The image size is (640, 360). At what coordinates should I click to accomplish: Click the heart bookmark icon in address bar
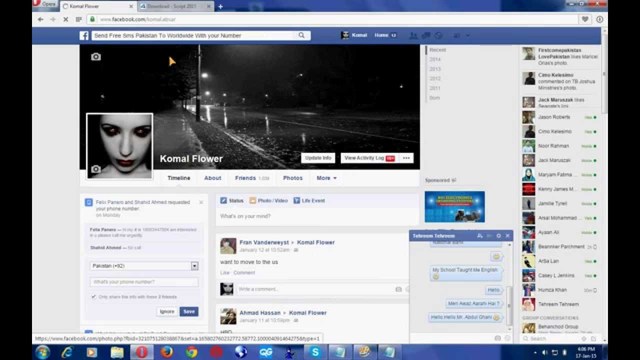tap(585, 19)
